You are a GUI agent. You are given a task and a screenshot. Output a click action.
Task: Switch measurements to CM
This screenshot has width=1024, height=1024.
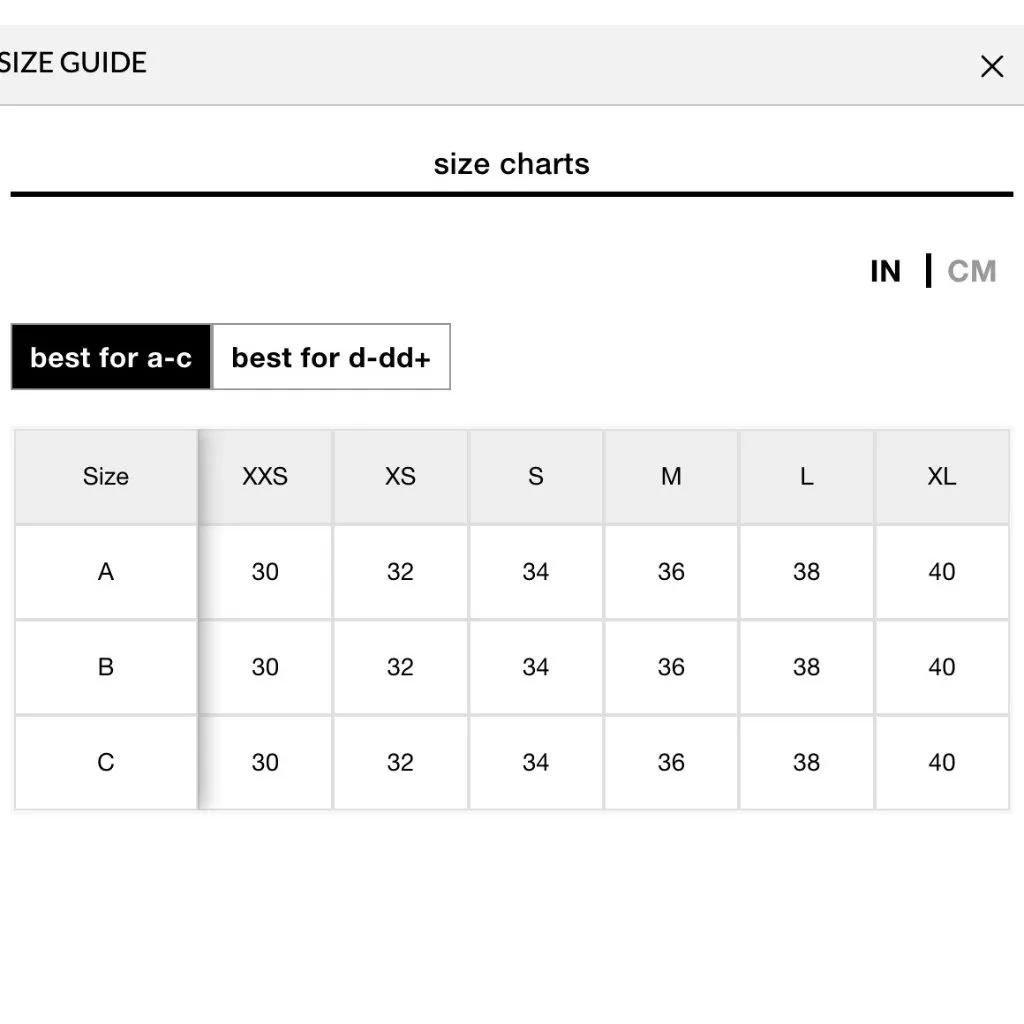[971, 271]
